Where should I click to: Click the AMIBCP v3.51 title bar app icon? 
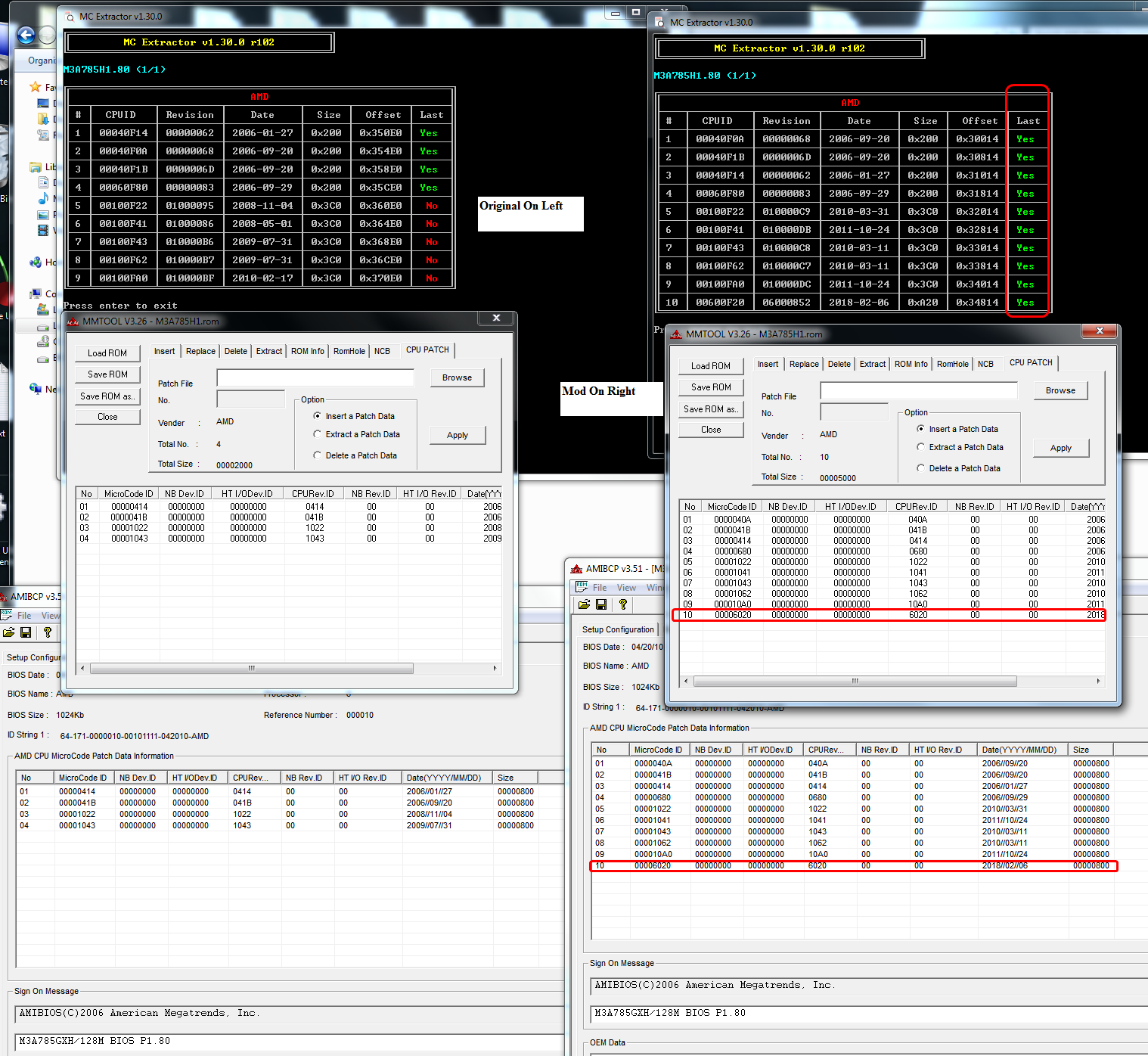pos(577,568)
